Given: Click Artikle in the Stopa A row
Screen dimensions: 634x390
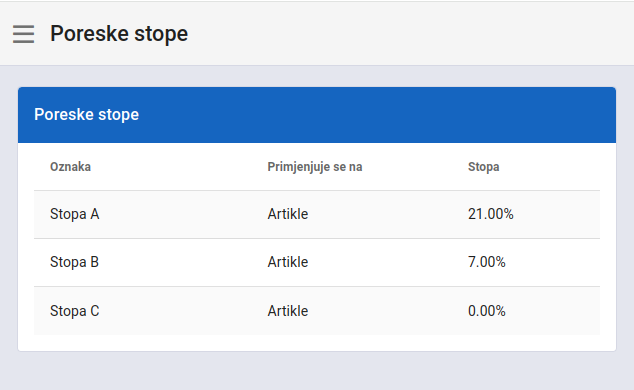Looking at the screenshot, I should coord(287,214).
